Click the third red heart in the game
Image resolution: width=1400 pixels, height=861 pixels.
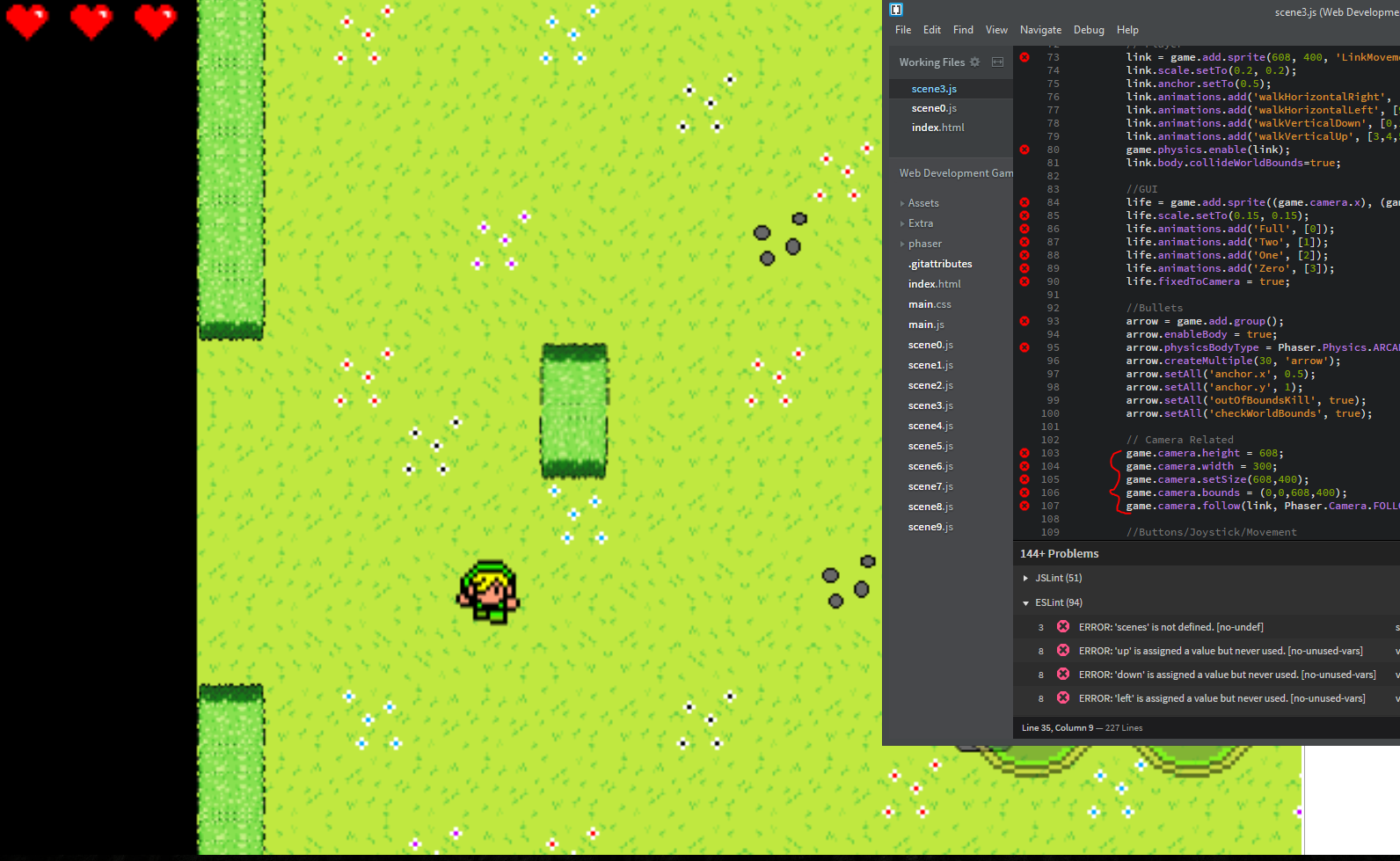[156, 21]
